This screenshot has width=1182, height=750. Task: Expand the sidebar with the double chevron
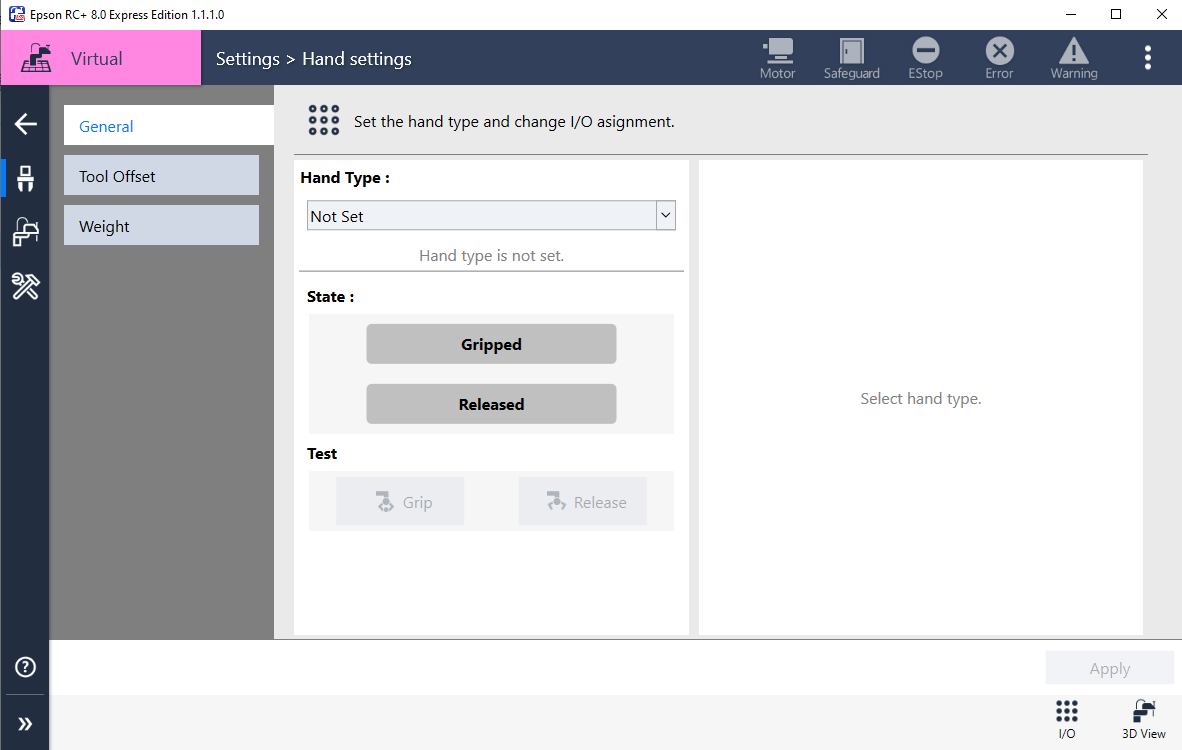tap(26, 724)
